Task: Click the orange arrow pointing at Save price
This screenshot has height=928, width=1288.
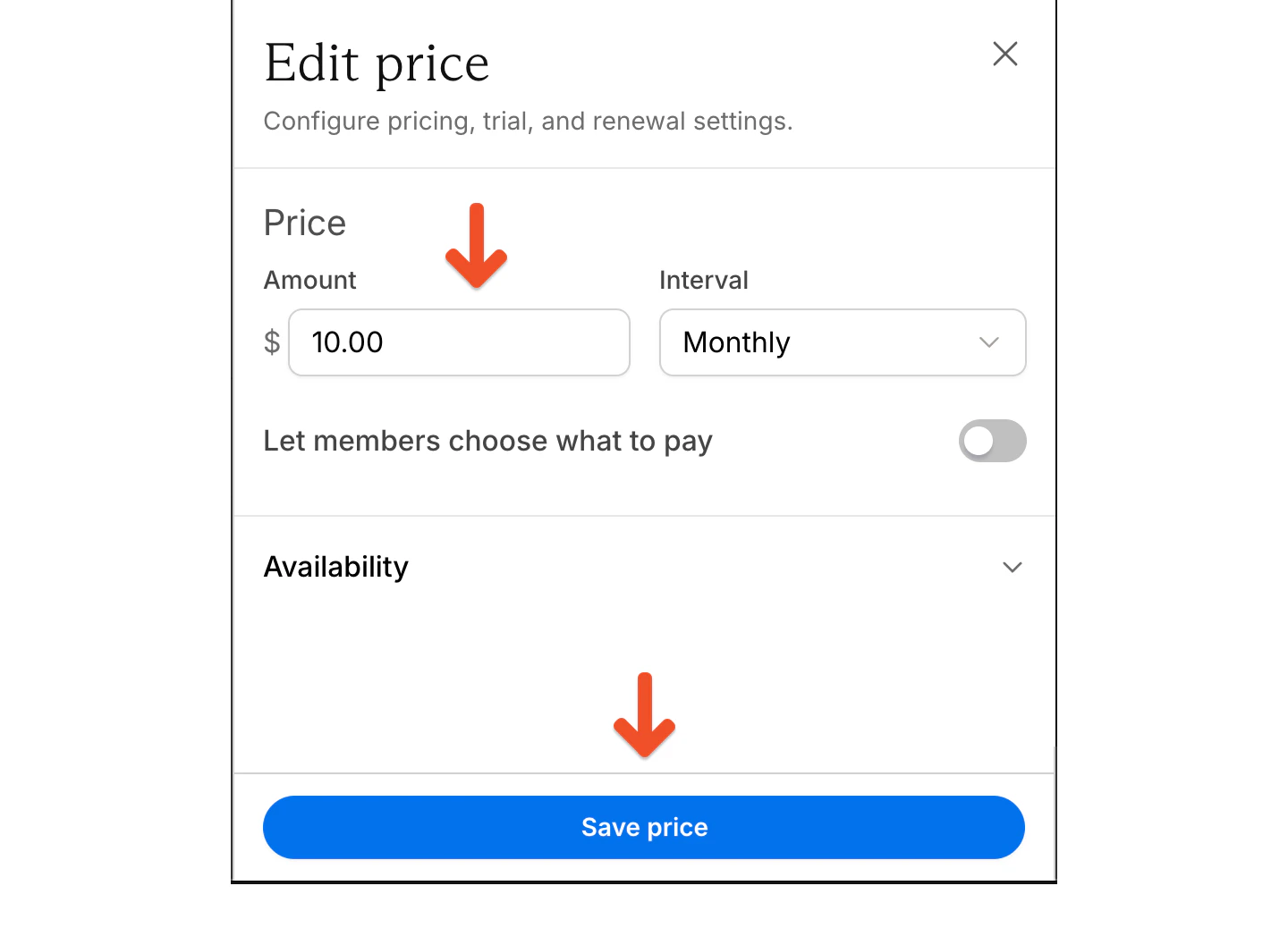Action: (x=643, y=715)
